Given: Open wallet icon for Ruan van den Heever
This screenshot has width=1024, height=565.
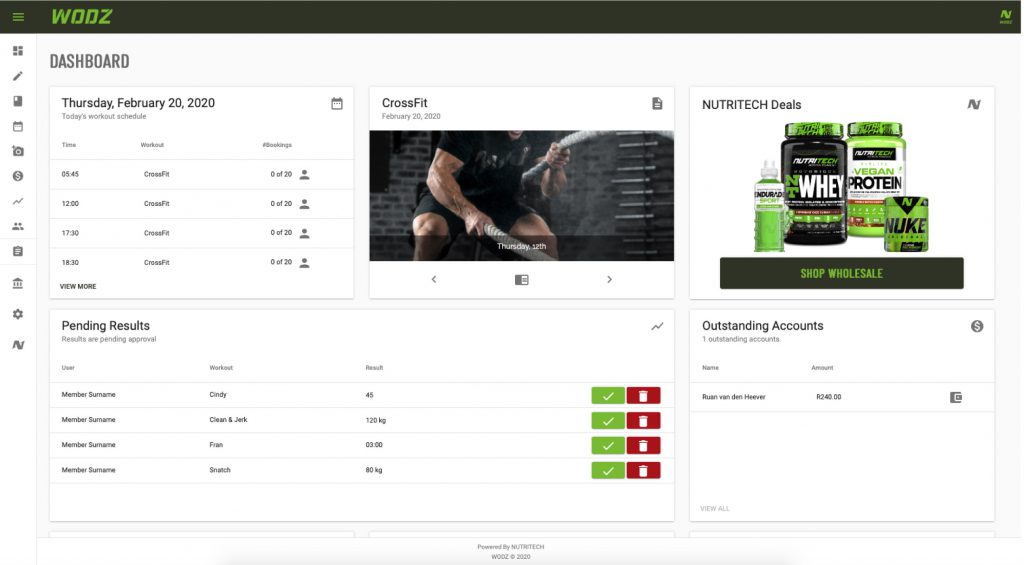Looking at the screenshot, I should pyautogui.click(x=956, y=397).
